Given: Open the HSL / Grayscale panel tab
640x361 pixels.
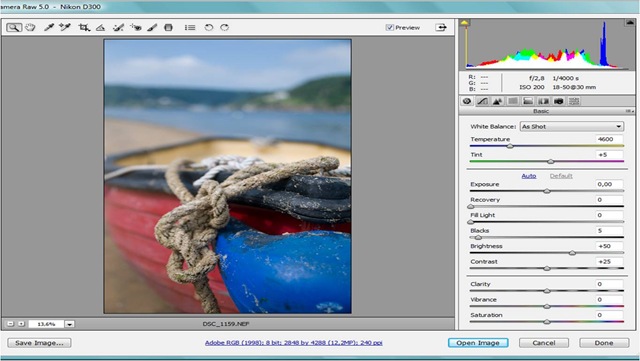Looking at the screenshot, I should (x=513, y=101).
